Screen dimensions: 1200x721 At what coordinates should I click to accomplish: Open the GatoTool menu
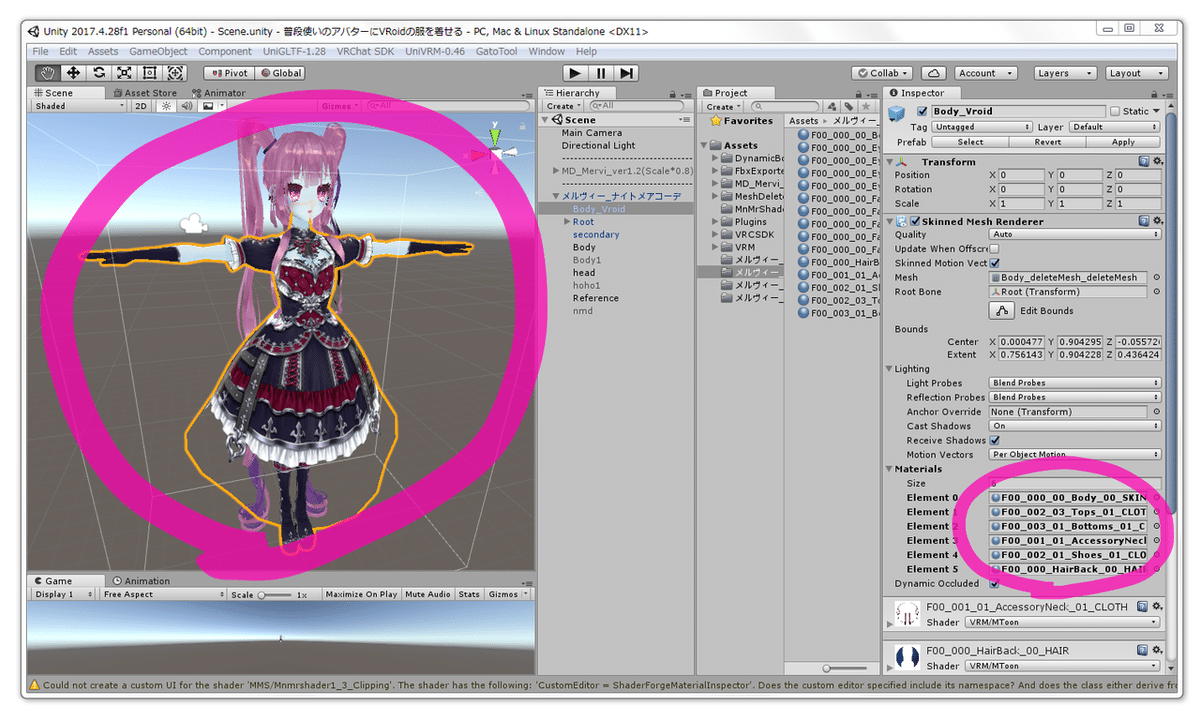pos(496,51)
